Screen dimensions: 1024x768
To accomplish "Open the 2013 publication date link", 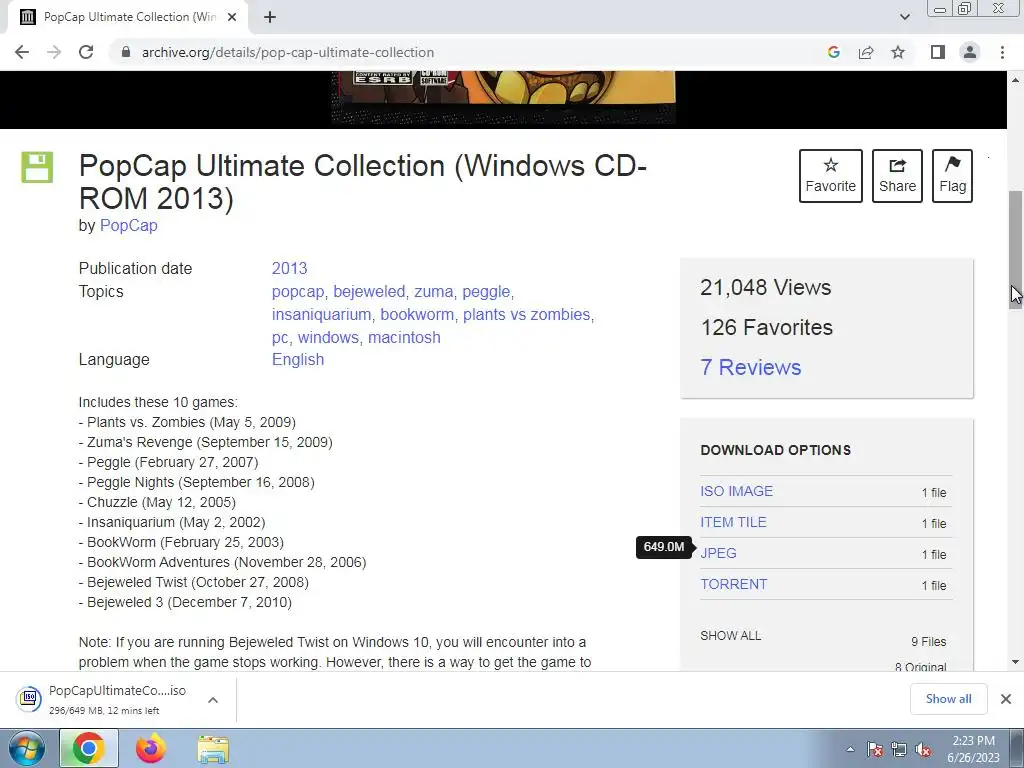I will (x=289, y=268).
